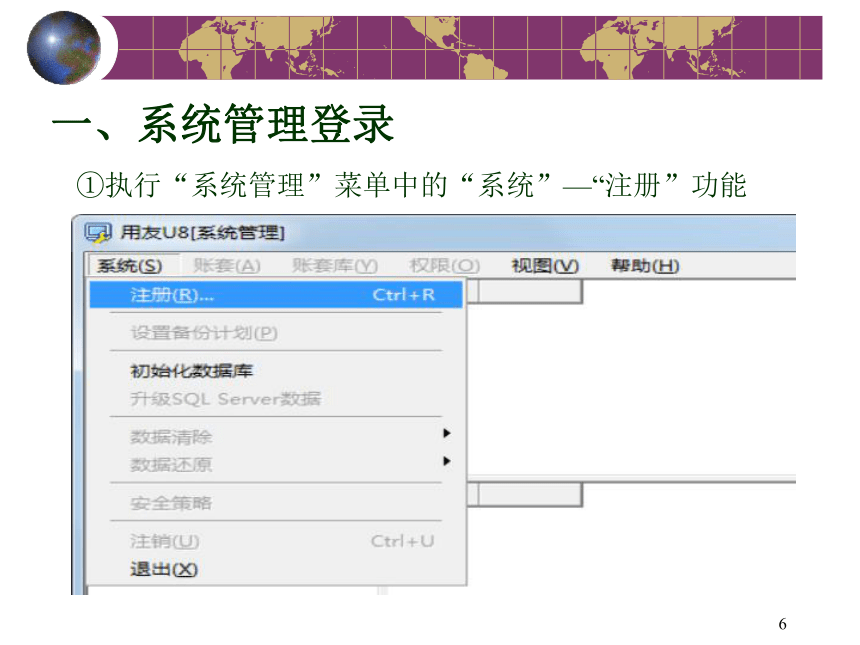The image size is (860, 645).
Task: Click the 用友U8 application icon in title bar
Action: click(98, 233)
